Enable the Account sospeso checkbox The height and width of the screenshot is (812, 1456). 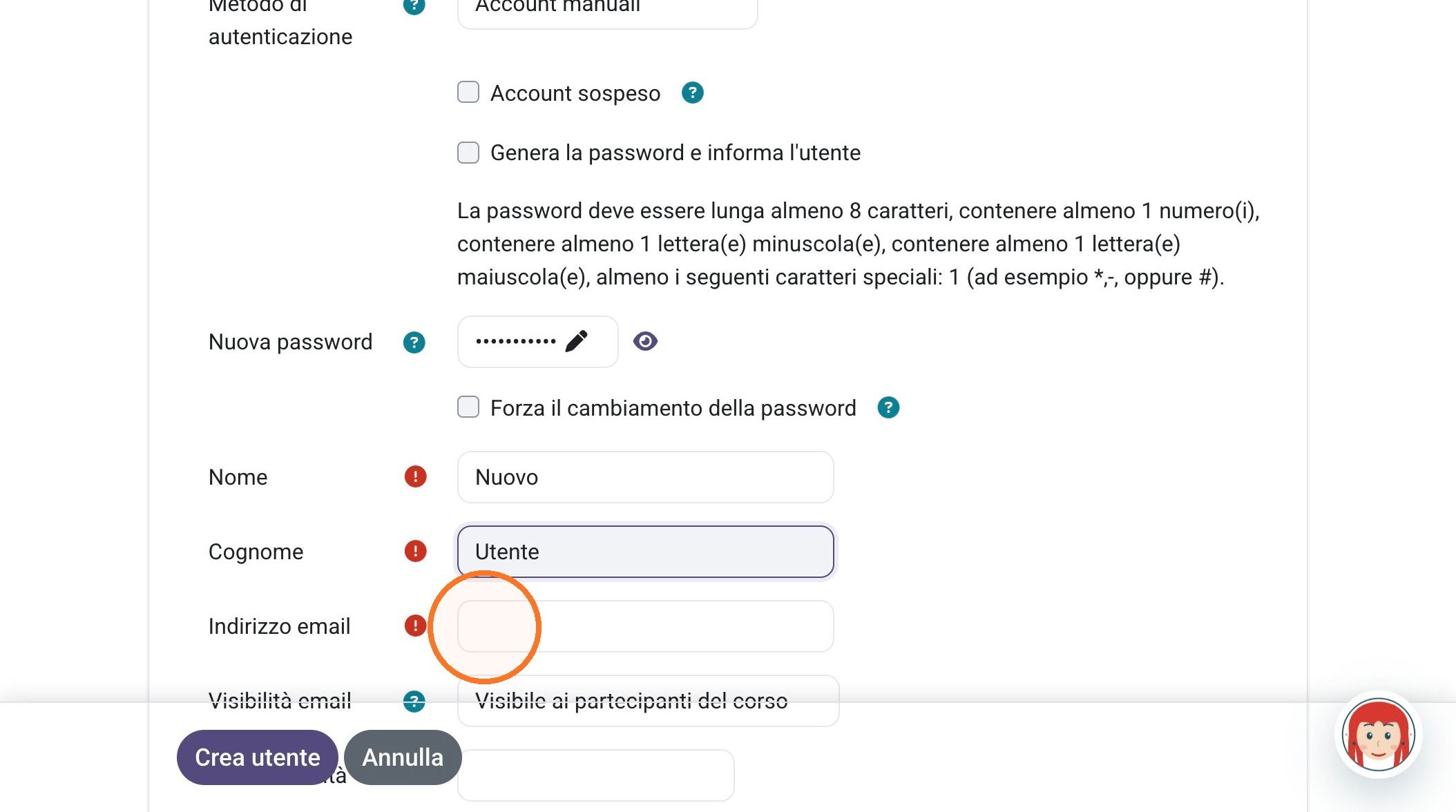click(x=468, y=93)
